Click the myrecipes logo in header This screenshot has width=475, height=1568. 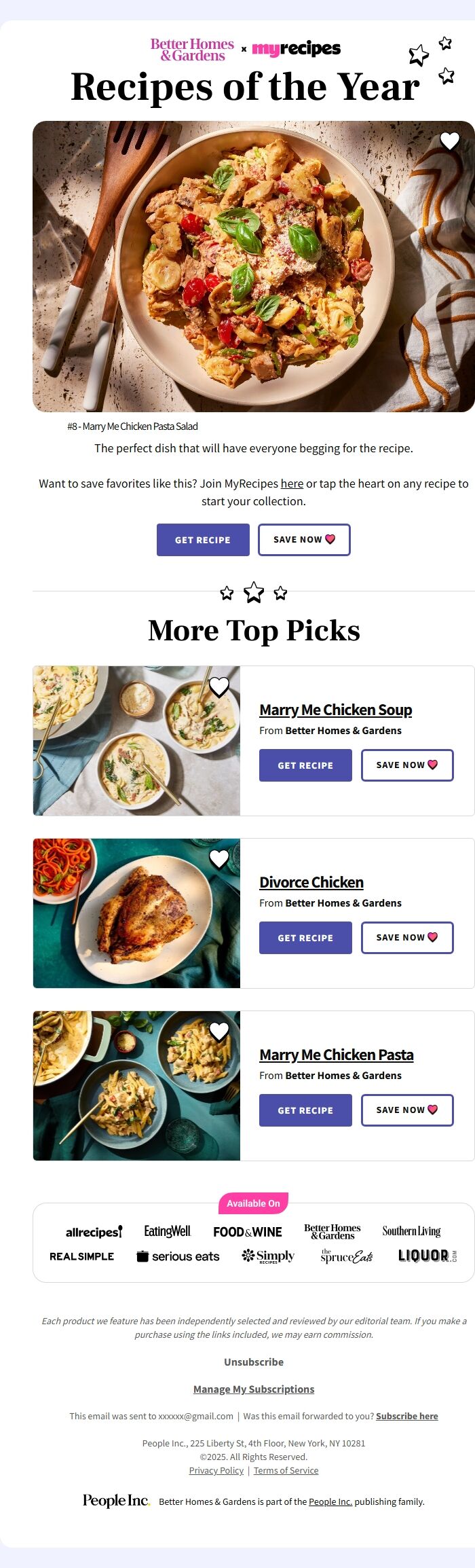[296, 49]
